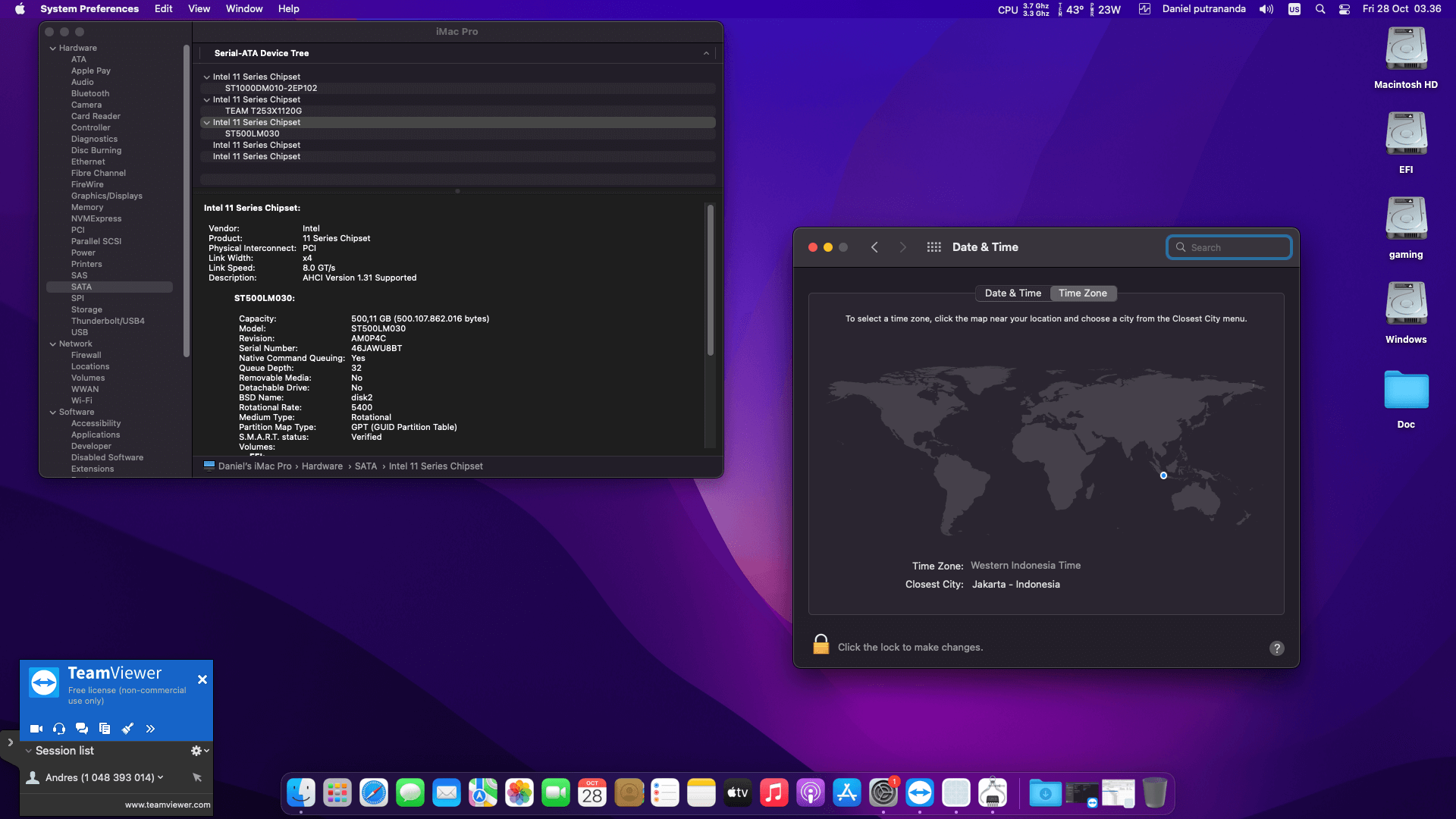Click the System Information details scrollbar
The width and height of the screenshot is (1456, 819).
711,281
